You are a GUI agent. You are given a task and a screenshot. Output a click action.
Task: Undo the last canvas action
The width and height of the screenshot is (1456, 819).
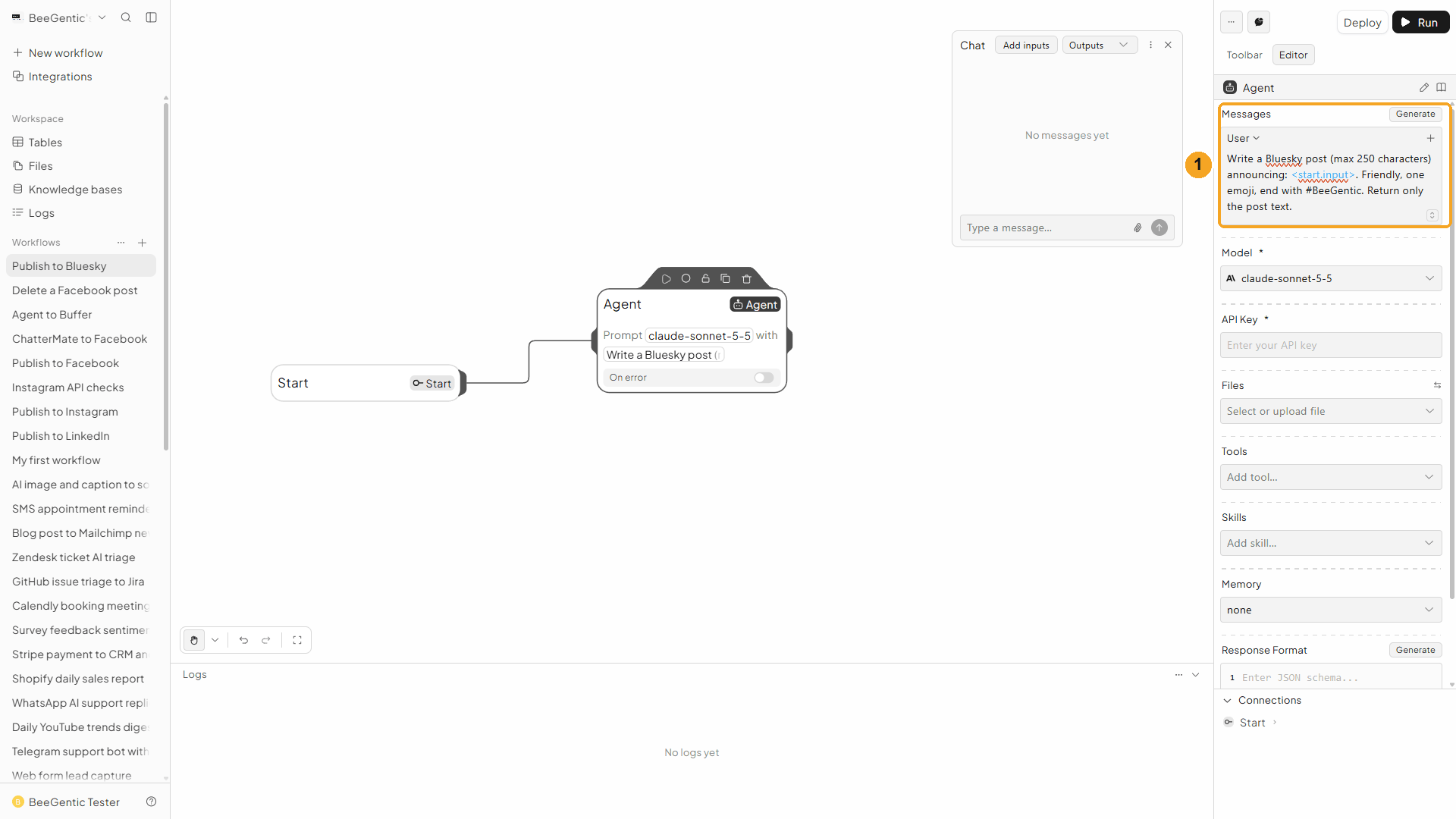click(x=243, y=640)
